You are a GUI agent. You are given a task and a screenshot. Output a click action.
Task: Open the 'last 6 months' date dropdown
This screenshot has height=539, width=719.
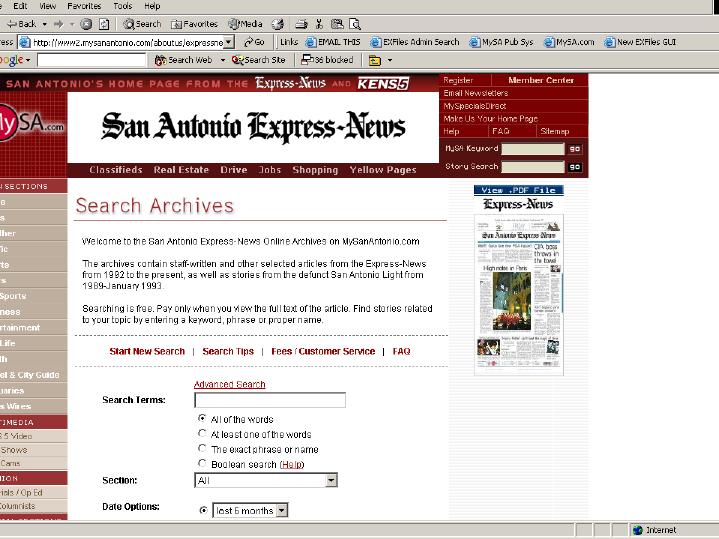[x=250, y=510]
